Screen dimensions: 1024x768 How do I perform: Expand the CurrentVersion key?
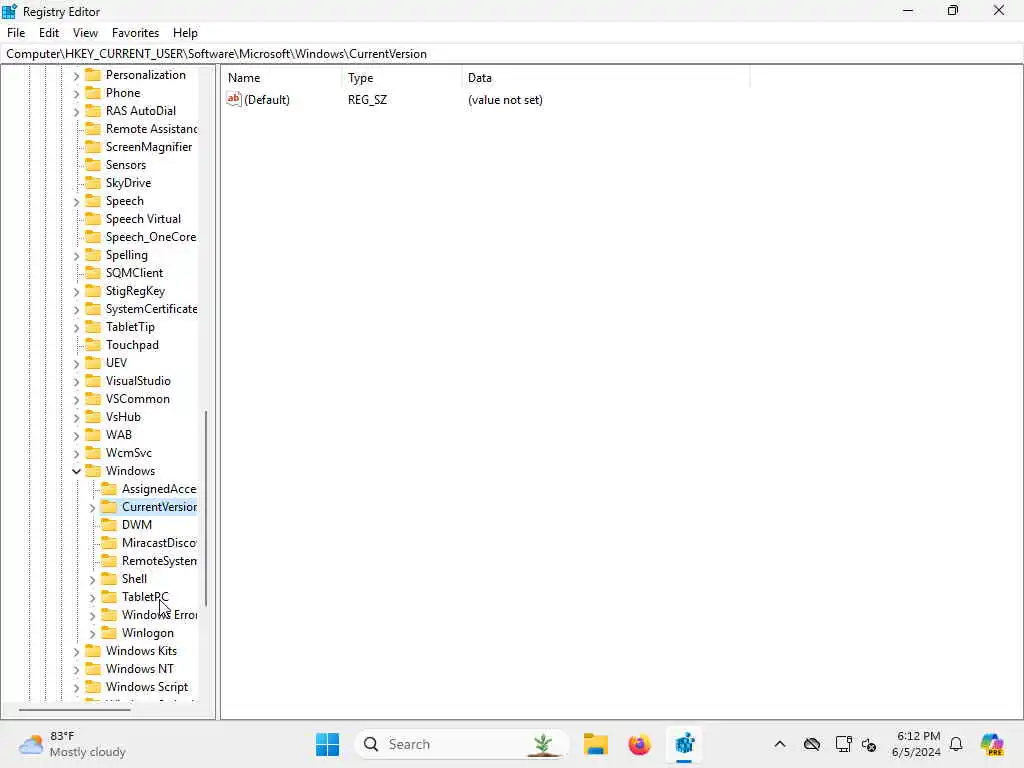92,507
